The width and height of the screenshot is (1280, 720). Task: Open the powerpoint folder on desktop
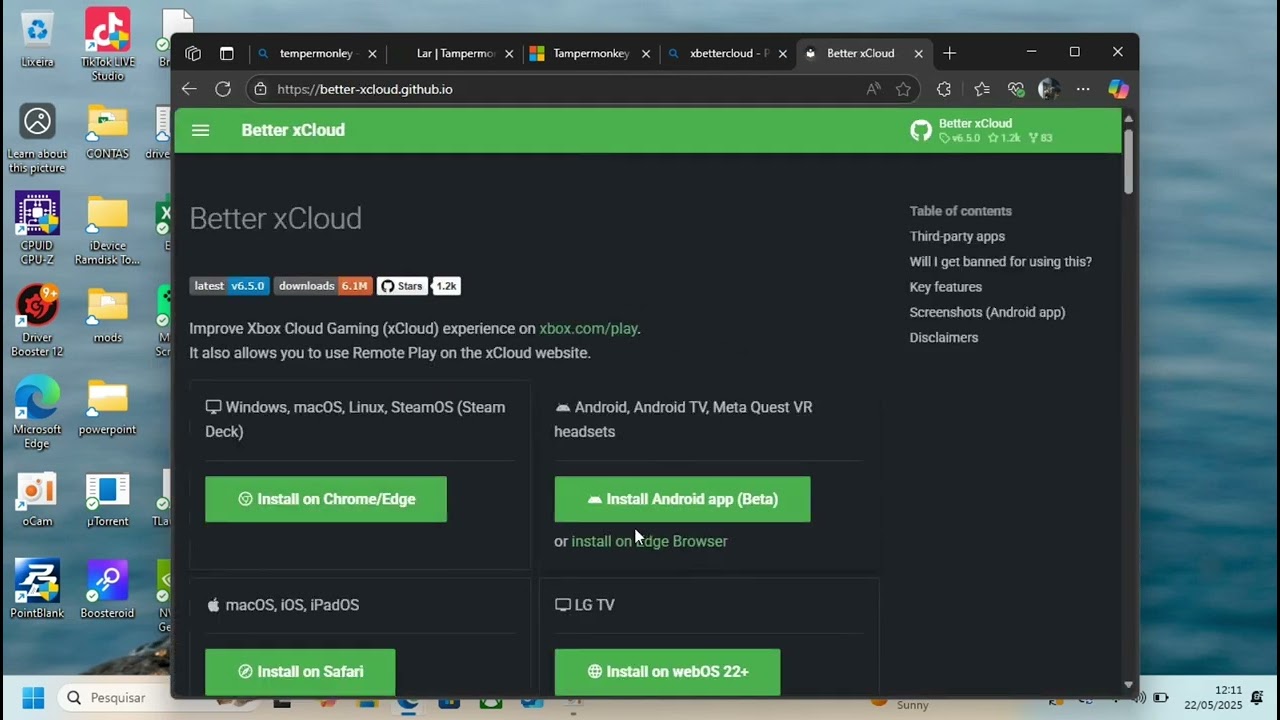tap(107, 407)
